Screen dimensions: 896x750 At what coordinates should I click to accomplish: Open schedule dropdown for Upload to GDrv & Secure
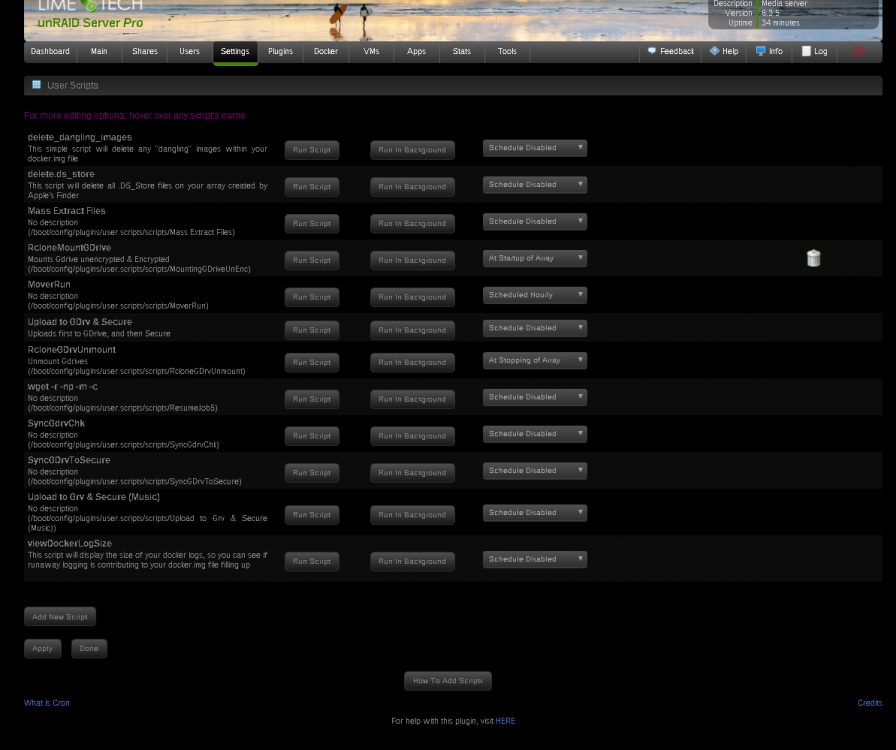coord(535,328)
